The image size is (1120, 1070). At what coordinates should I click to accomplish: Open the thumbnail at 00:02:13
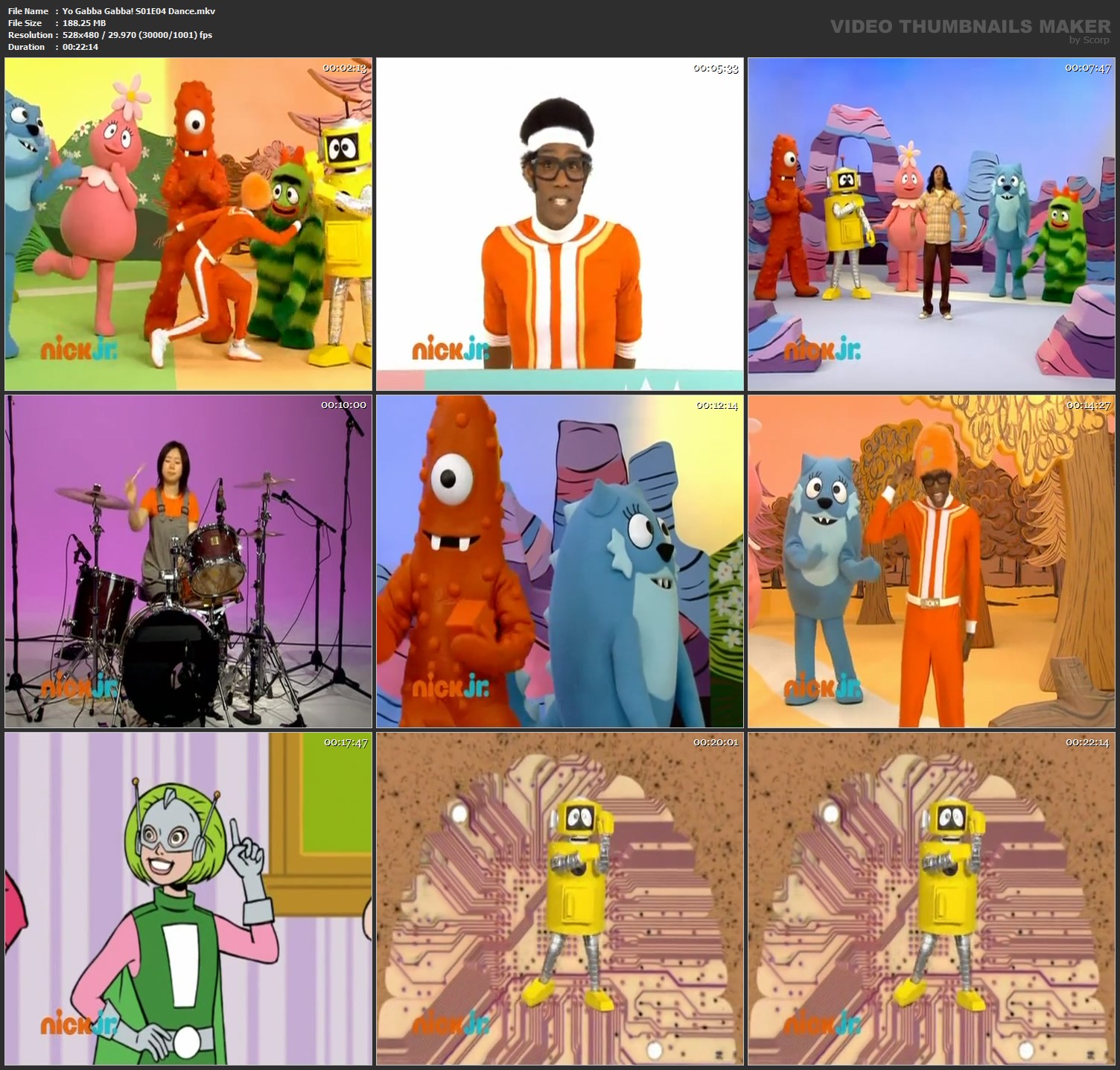click(188, 224)
